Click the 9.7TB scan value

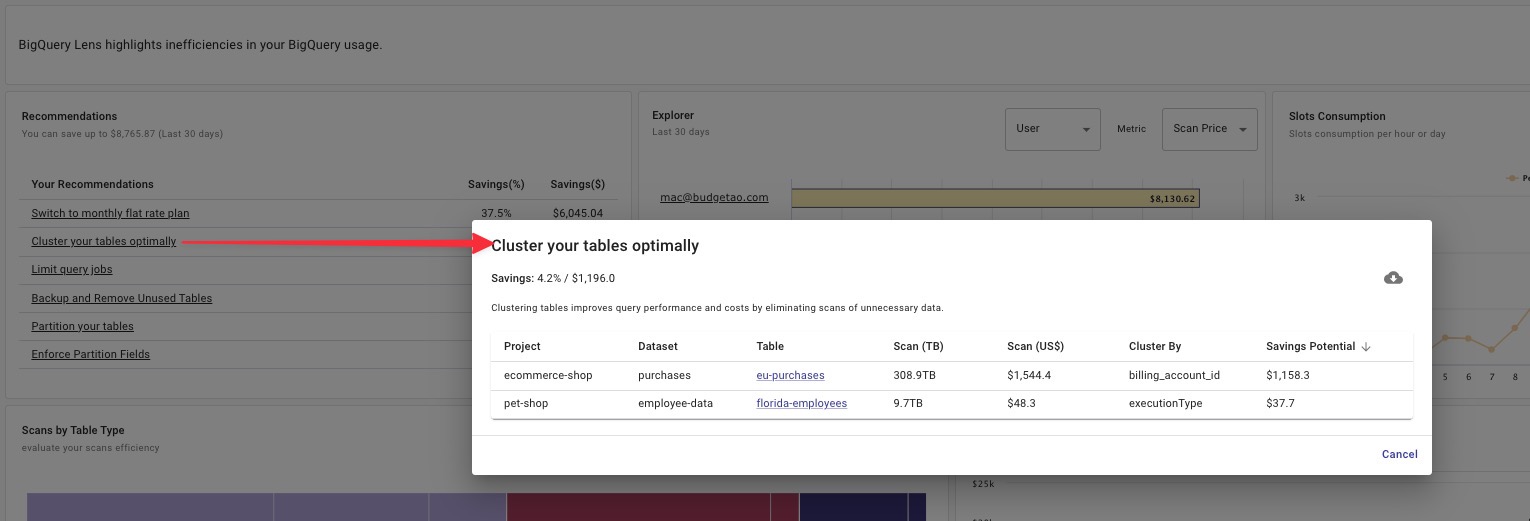[908, 403]
